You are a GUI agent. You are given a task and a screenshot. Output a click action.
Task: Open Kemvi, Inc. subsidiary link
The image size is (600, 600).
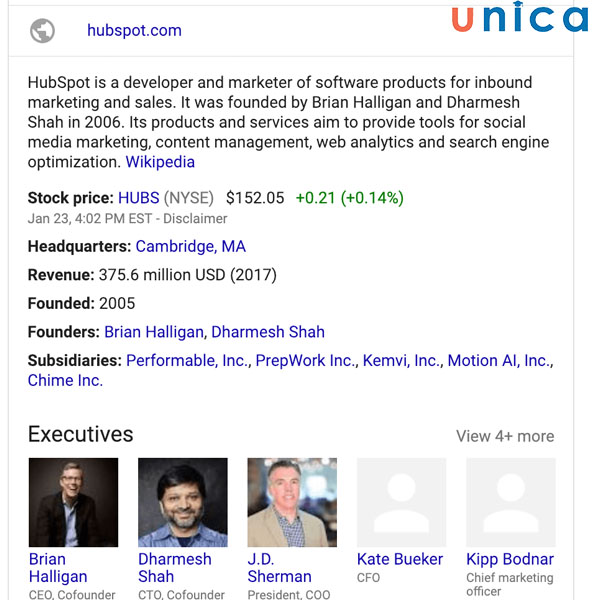pyautogui.click(x=401, y=361)
